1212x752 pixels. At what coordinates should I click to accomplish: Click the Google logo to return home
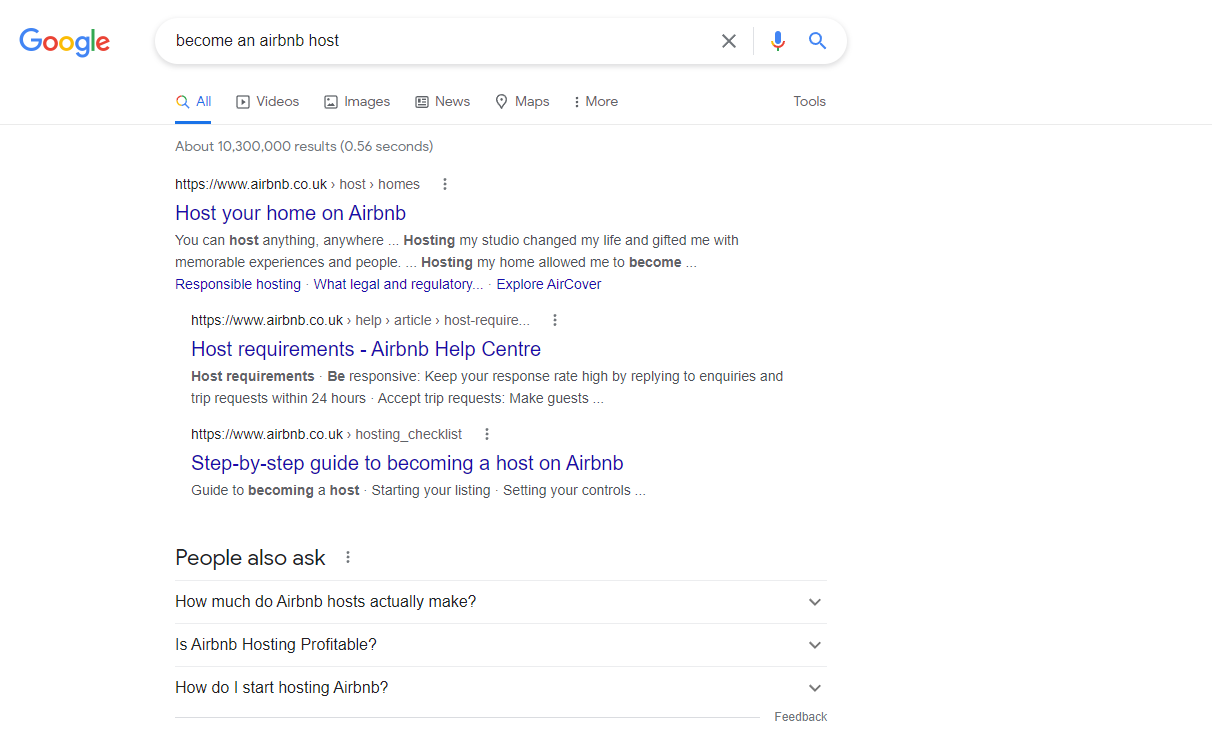[x=64, y=42]
